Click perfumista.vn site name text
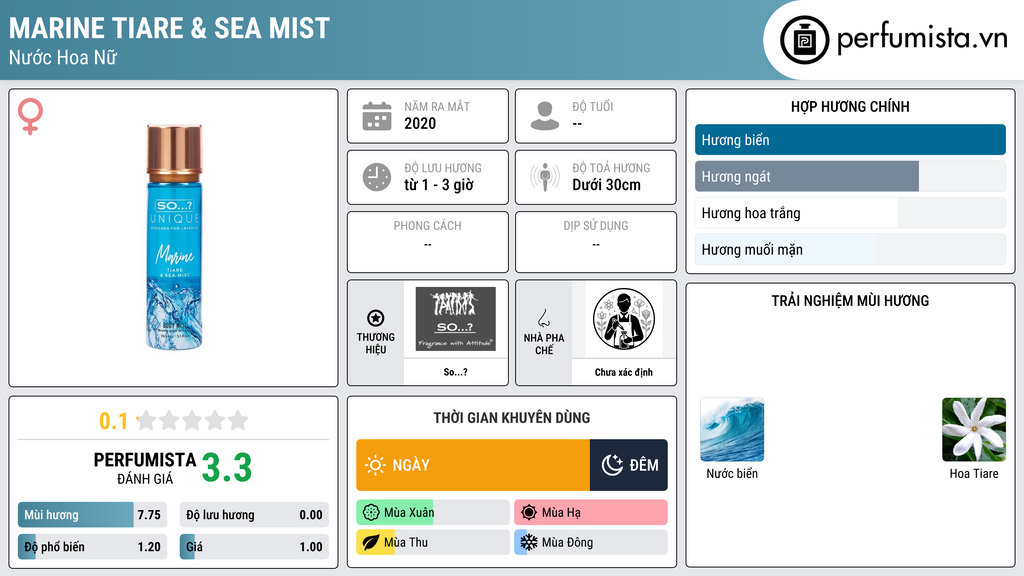The width and height of the screenshot is (1024, 576). click(922, 39)
